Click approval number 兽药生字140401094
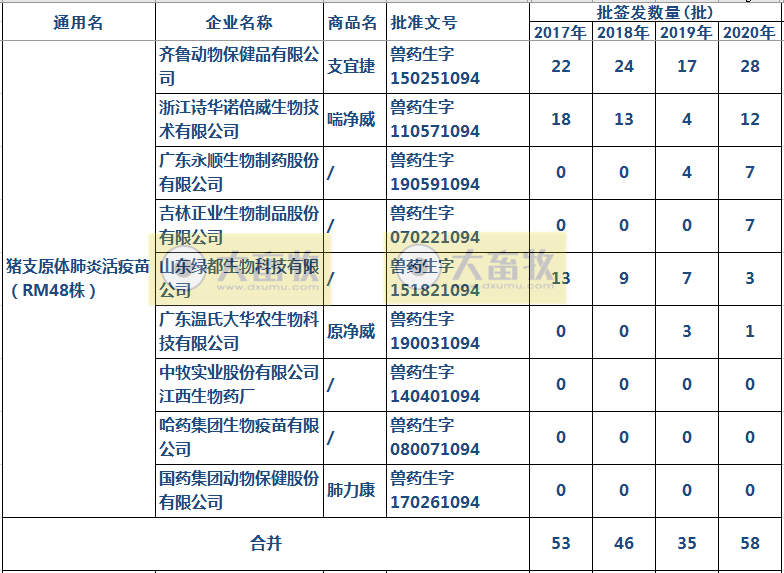The height and width of the screenshot is (573, 784). coord(435,384)
